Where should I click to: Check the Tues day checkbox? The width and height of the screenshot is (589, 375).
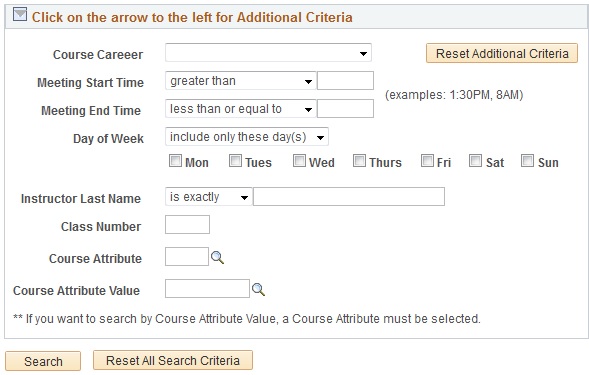(236, 161)
